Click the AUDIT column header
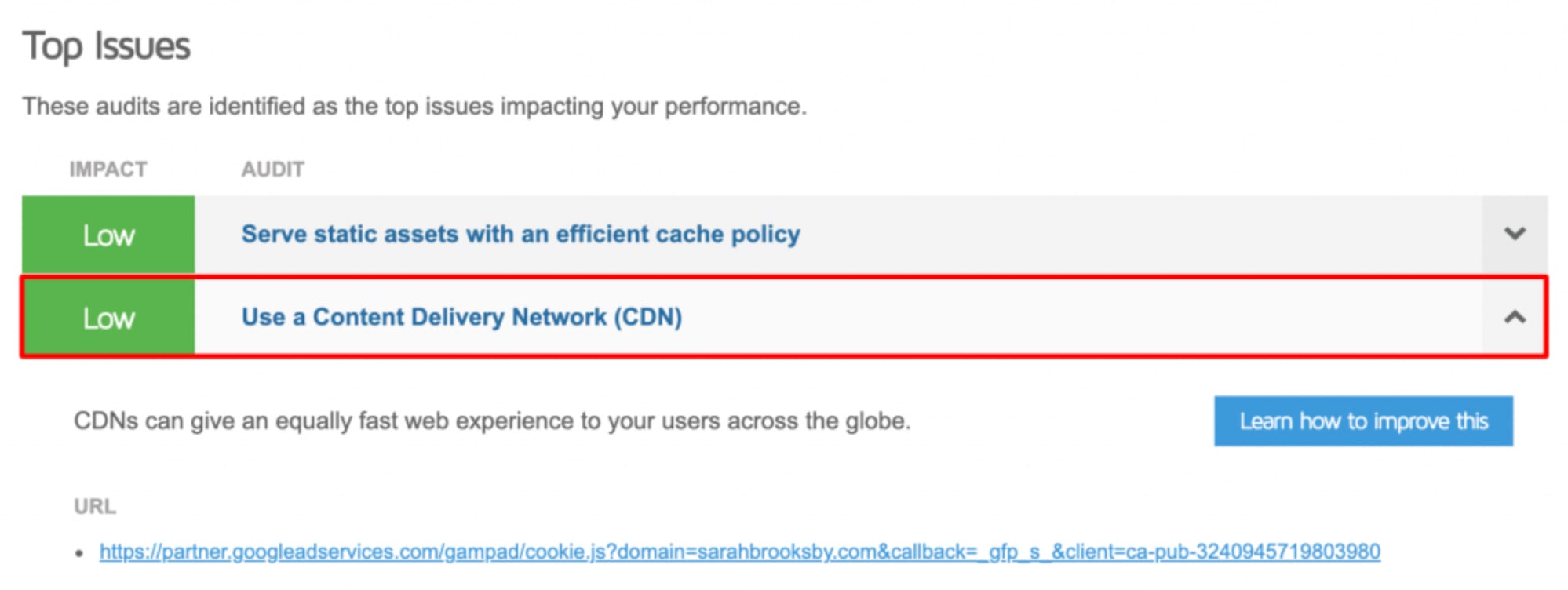This screenshot has height=590, width=1568. 272,169
